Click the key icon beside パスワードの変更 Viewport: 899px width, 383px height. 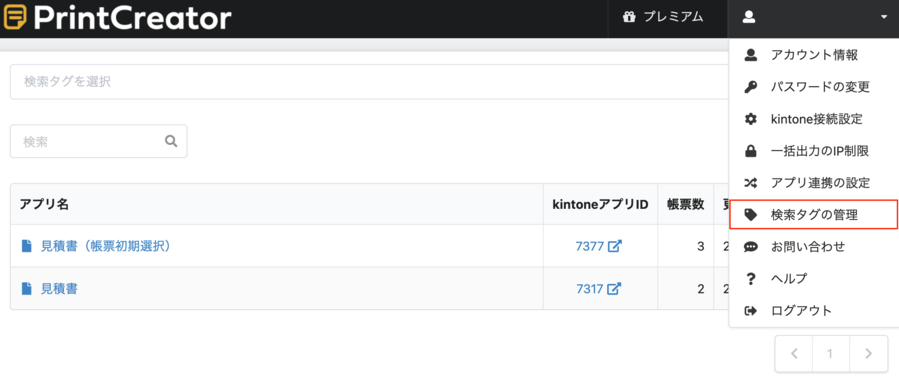[x=751, y=87]
